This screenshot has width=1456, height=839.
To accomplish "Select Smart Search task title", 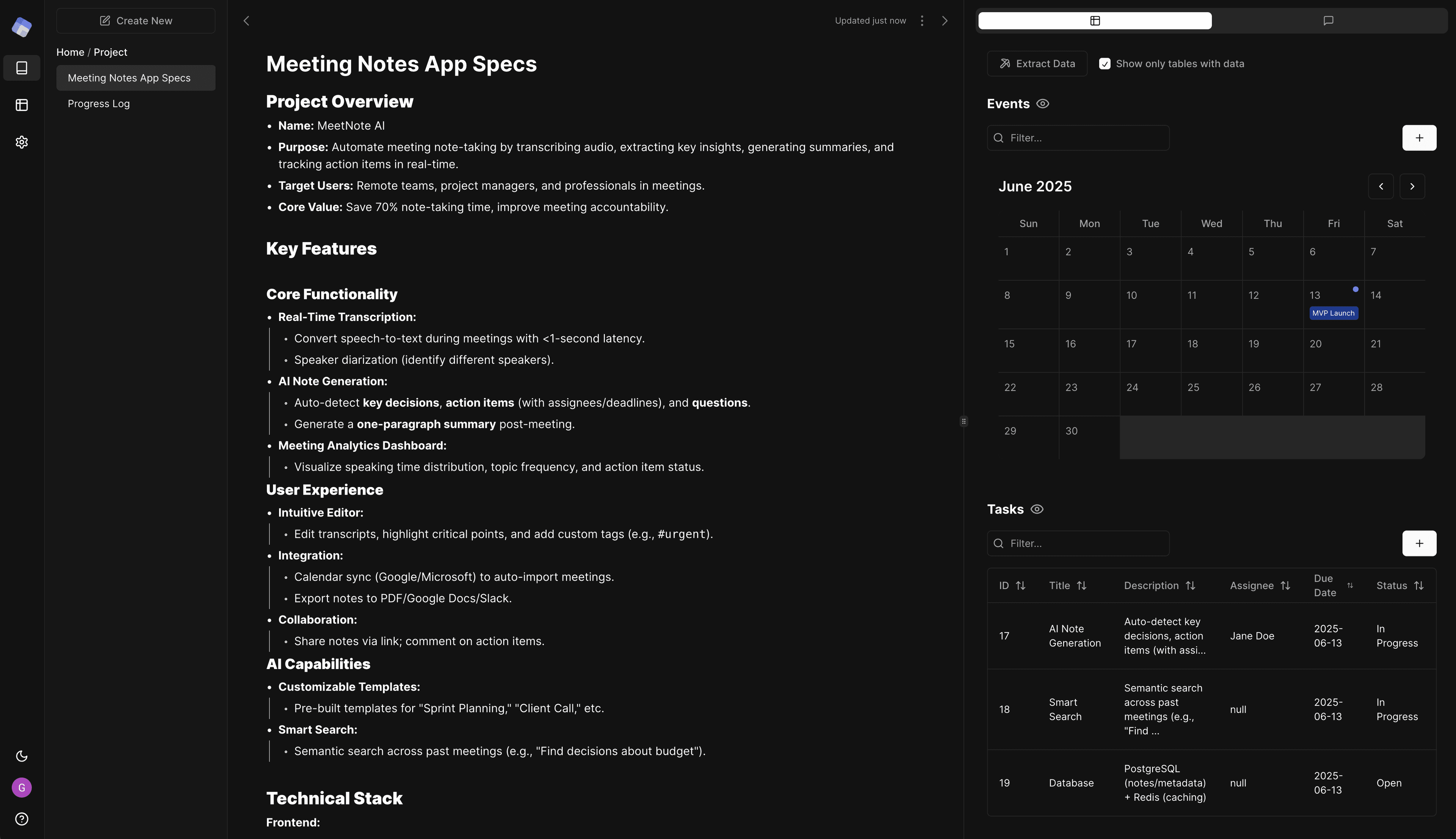I will click(x=1065, y=709).
